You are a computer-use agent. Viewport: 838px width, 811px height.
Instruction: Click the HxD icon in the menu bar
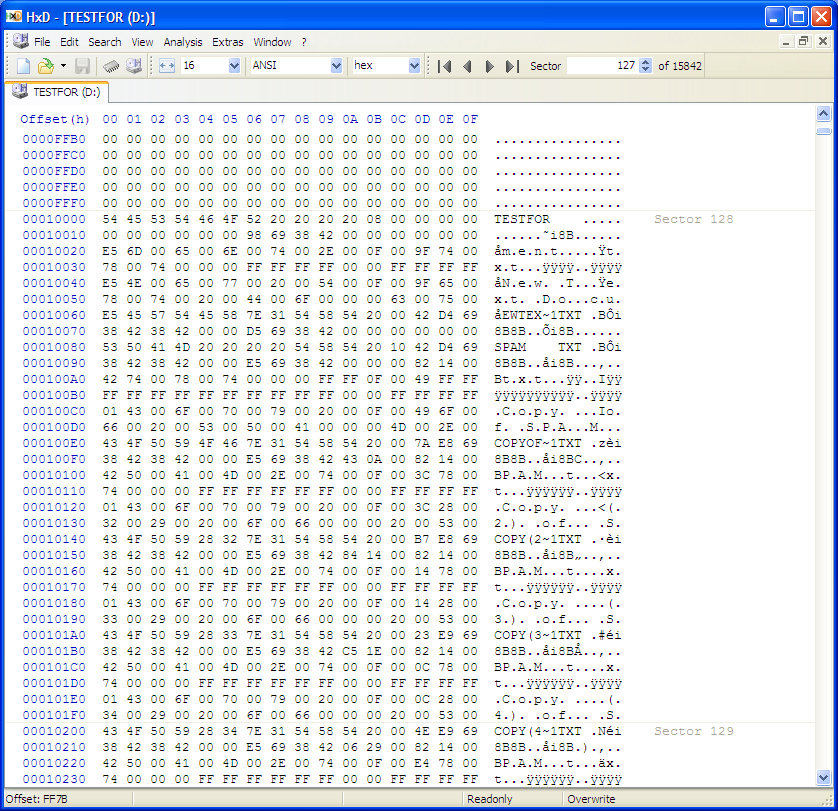pos(21,41)
